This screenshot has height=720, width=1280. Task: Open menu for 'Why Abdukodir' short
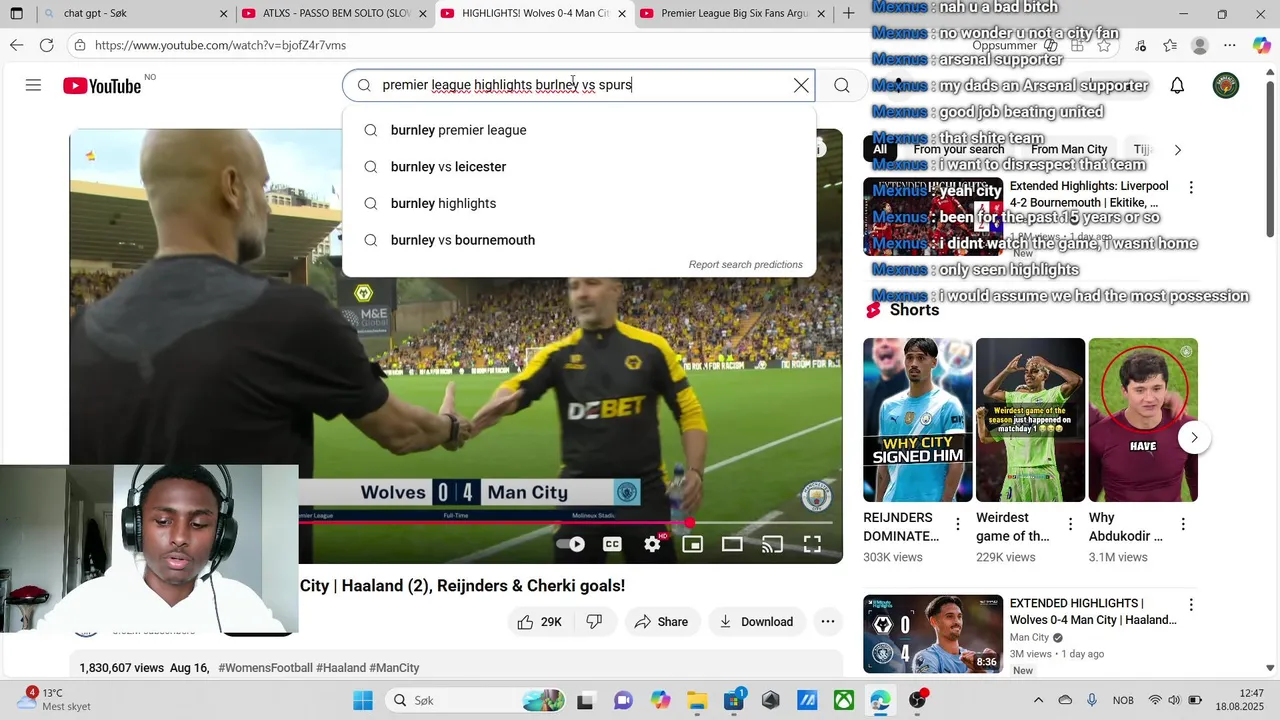tap(1183, 524)
